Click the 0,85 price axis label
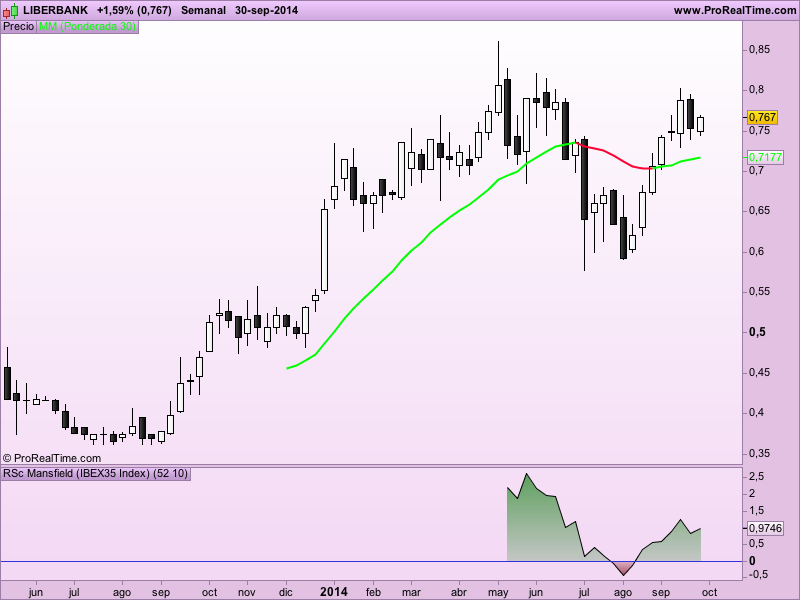The image size is (800, 600). (760, 49)
